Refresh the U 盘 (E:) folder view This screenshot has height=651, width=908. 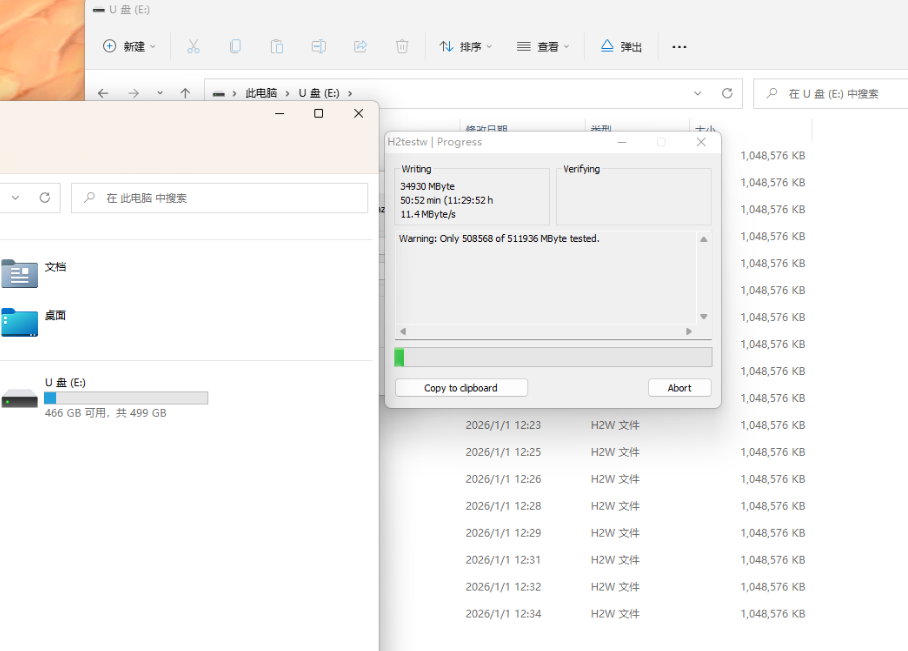727,93
